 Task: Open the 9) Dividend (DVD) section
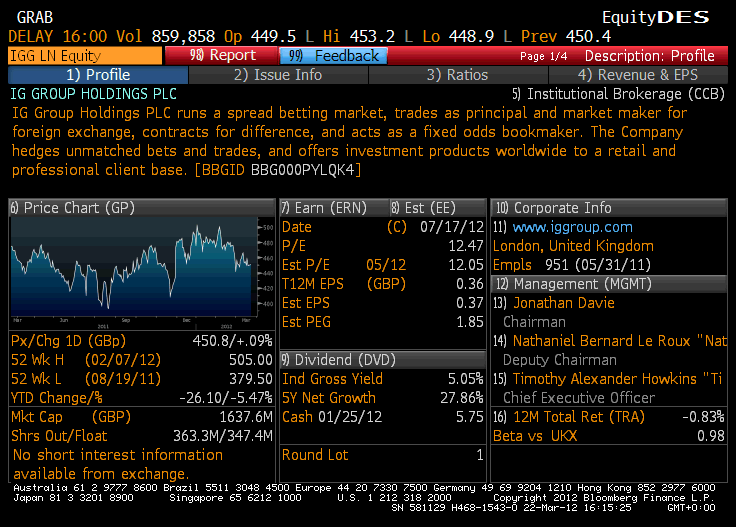[x=383, y=360]
